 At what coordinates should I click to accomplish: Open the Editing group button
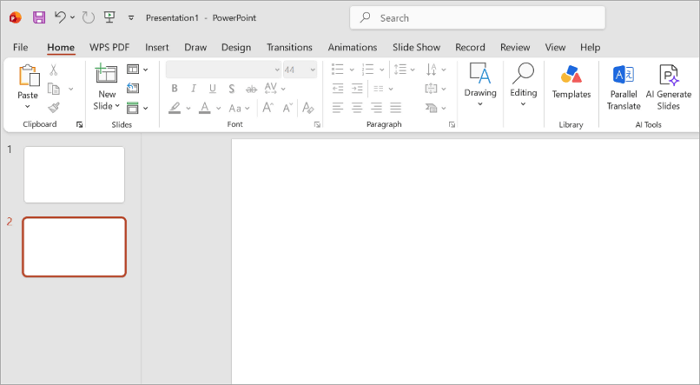tap(523, 85)
